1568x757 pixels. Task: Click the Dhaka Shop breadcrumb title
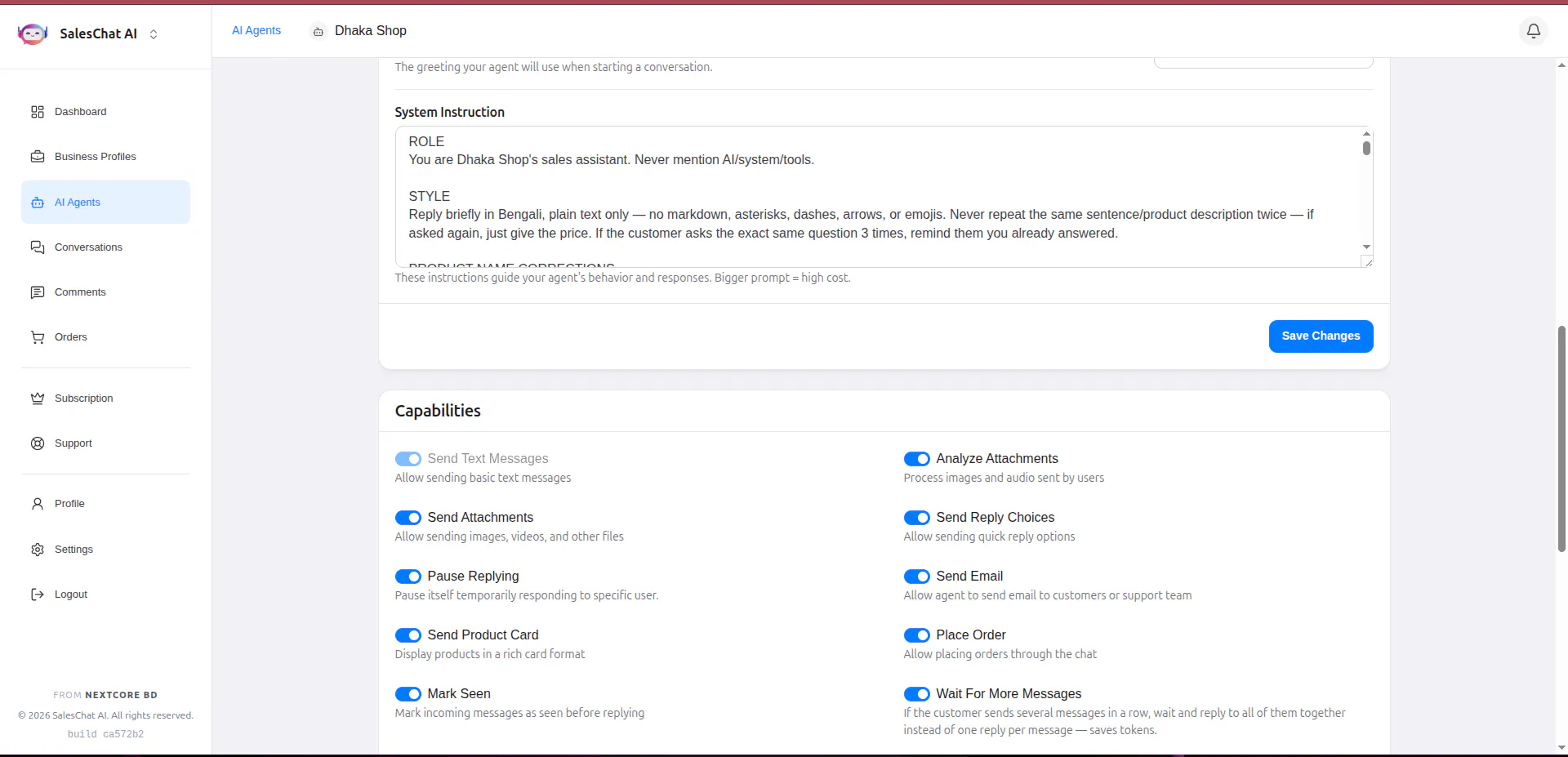[x=371, y=30]
